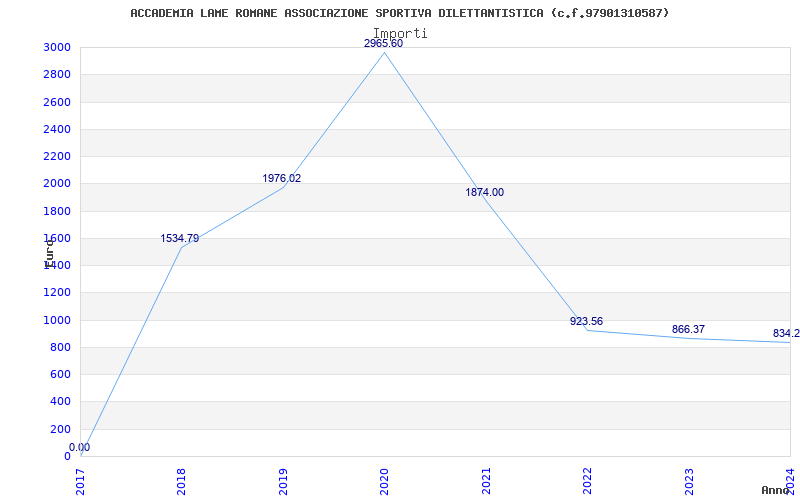Click the 2019 x-axis year label

tap(283, 481)
